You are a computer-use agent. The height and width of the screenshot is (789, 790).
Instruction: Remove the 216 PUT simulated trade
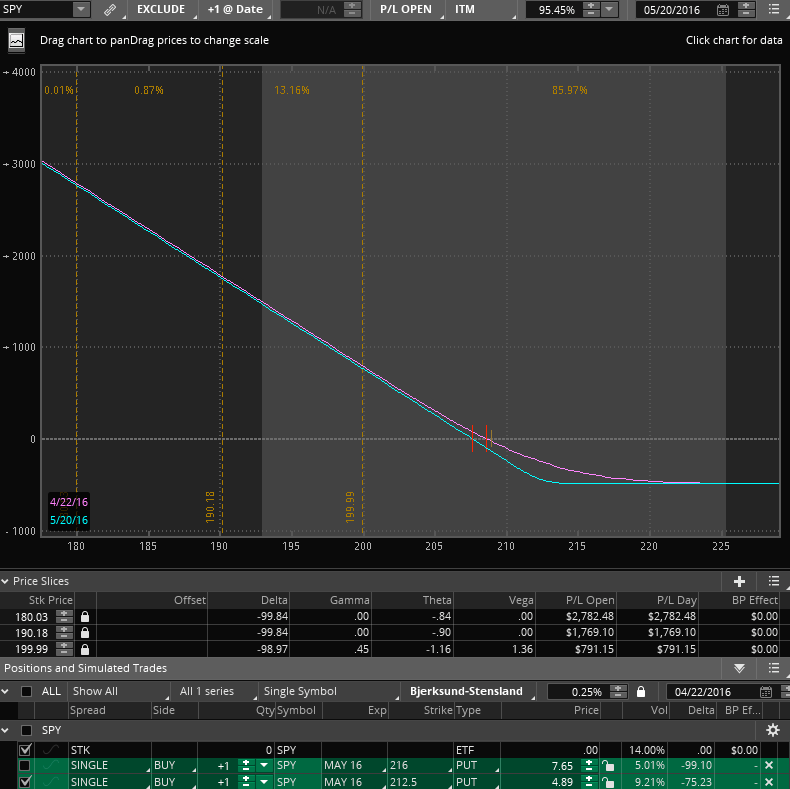click(769, 765)
